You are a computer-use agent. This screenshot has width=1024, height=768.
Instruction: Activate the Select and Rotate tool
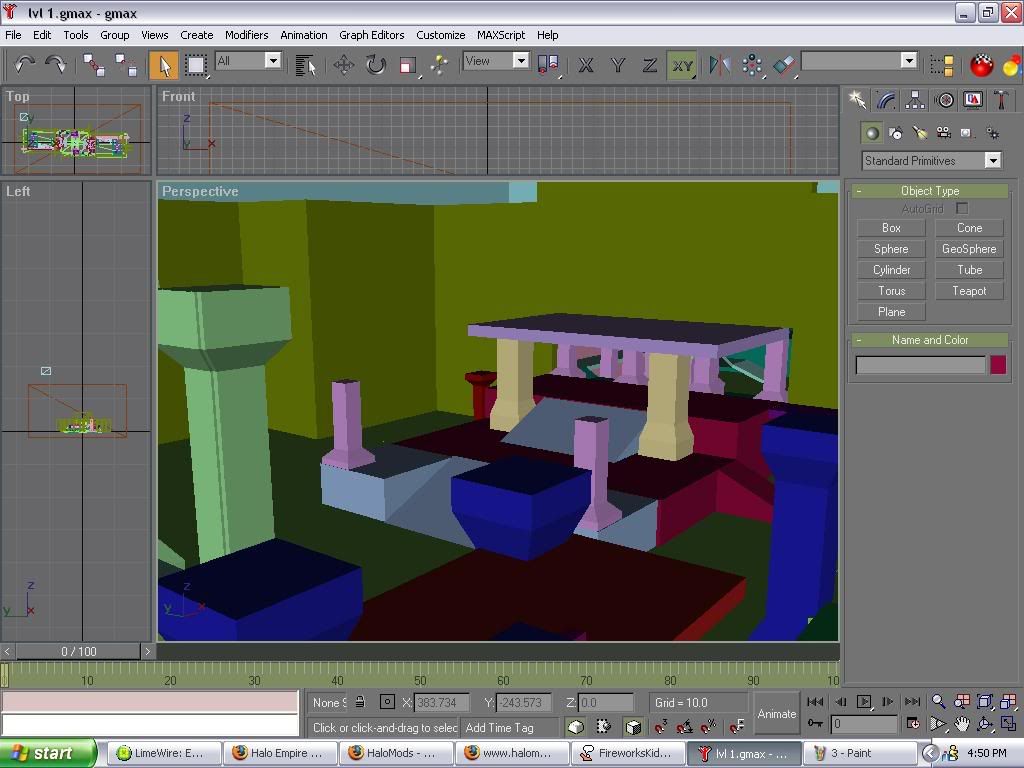click(376, 65)
